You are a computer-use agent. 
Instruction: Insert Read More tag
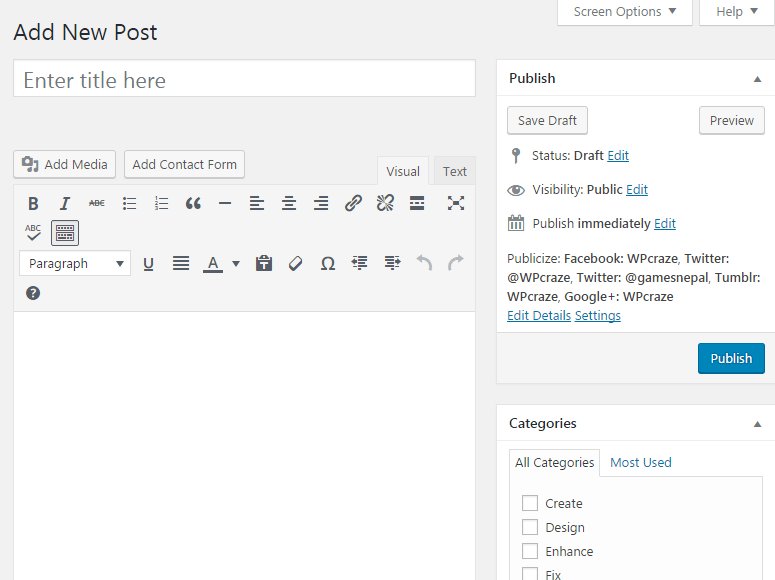[417, 203]
